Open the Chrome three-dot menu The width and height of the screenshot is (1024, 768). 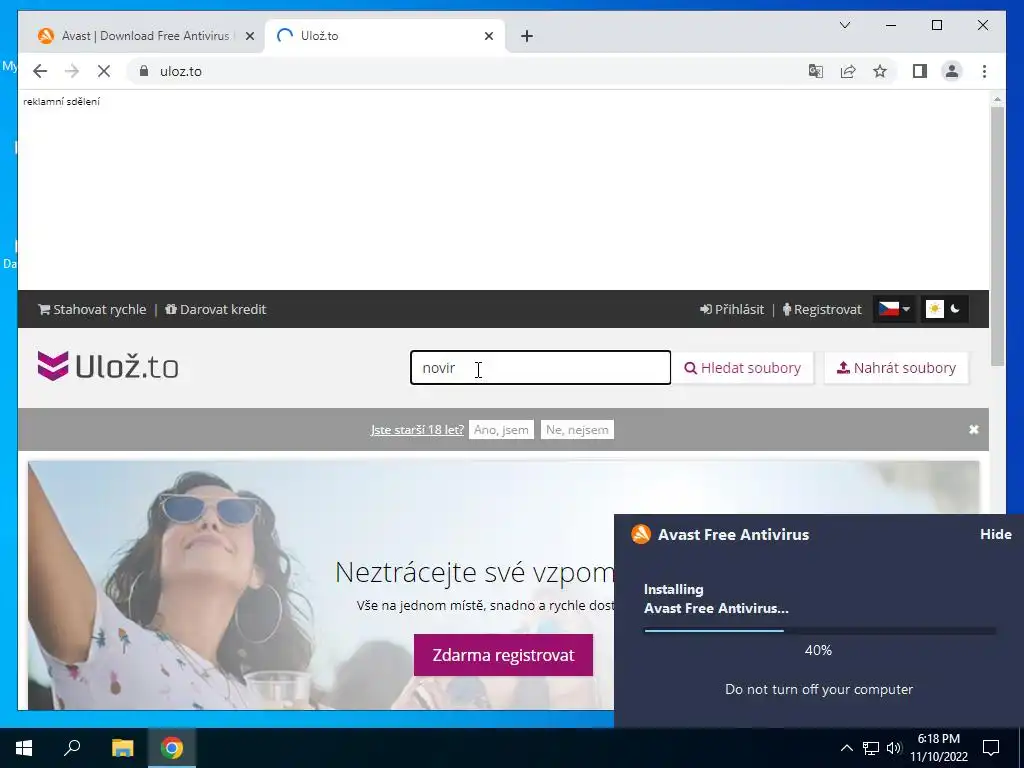tap(984, 71)
